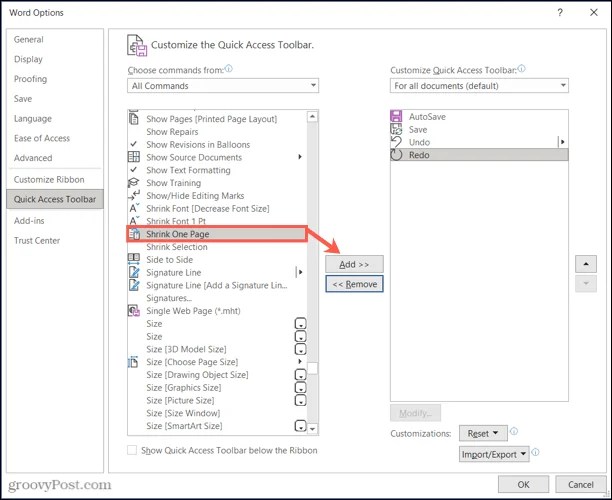Expand the Show Source Documents submenu arrow
Viewport: 612px width, 500px height.
point(300,157)
